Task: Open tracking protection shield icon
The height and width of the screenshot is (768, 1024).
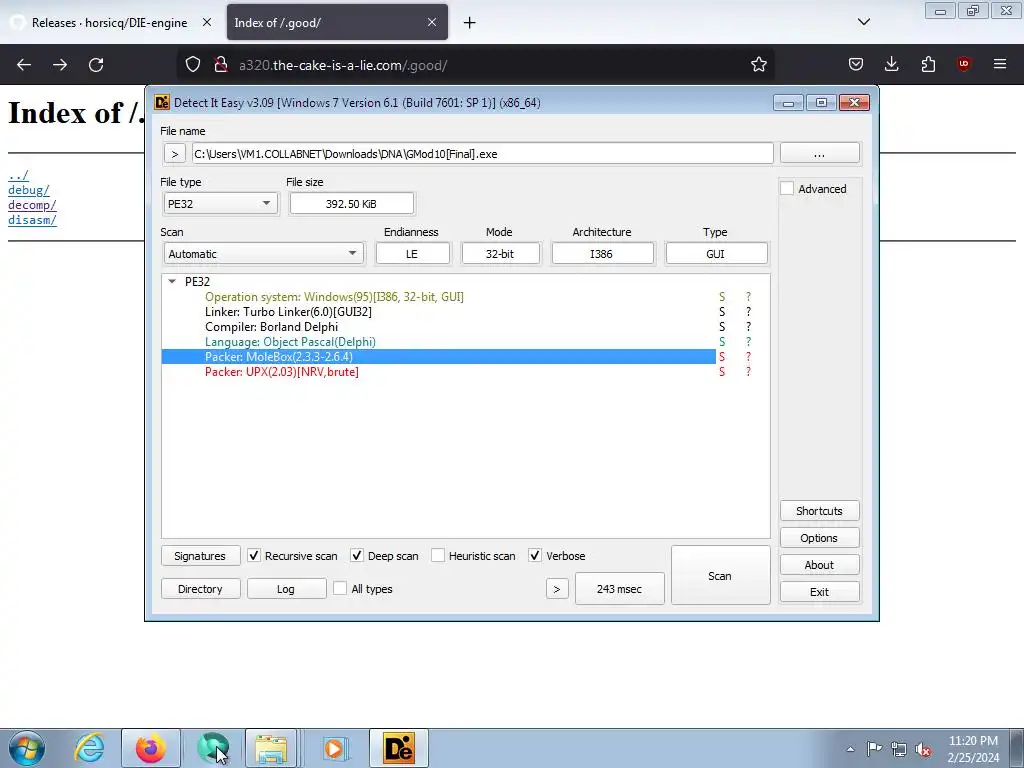Action: (193, 65)
